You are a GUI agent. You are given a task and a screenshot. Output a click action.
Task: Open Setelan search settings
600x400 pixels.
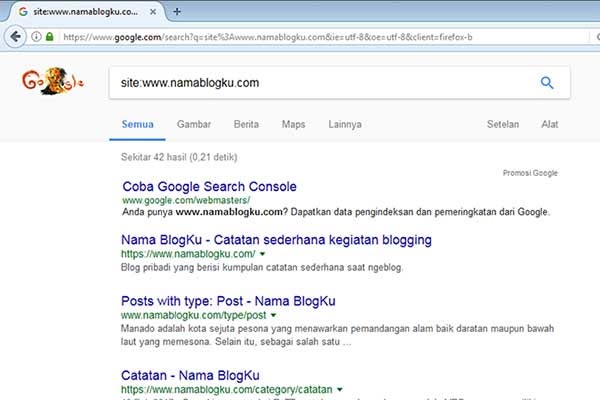(x=503, y=124)
